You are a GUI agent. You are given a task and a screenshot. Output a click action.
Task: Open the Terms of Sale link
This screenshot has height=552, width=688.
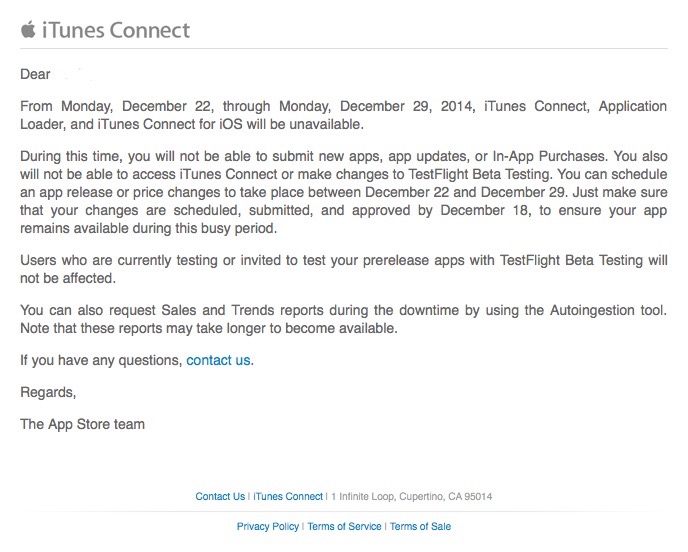(420, 526)
